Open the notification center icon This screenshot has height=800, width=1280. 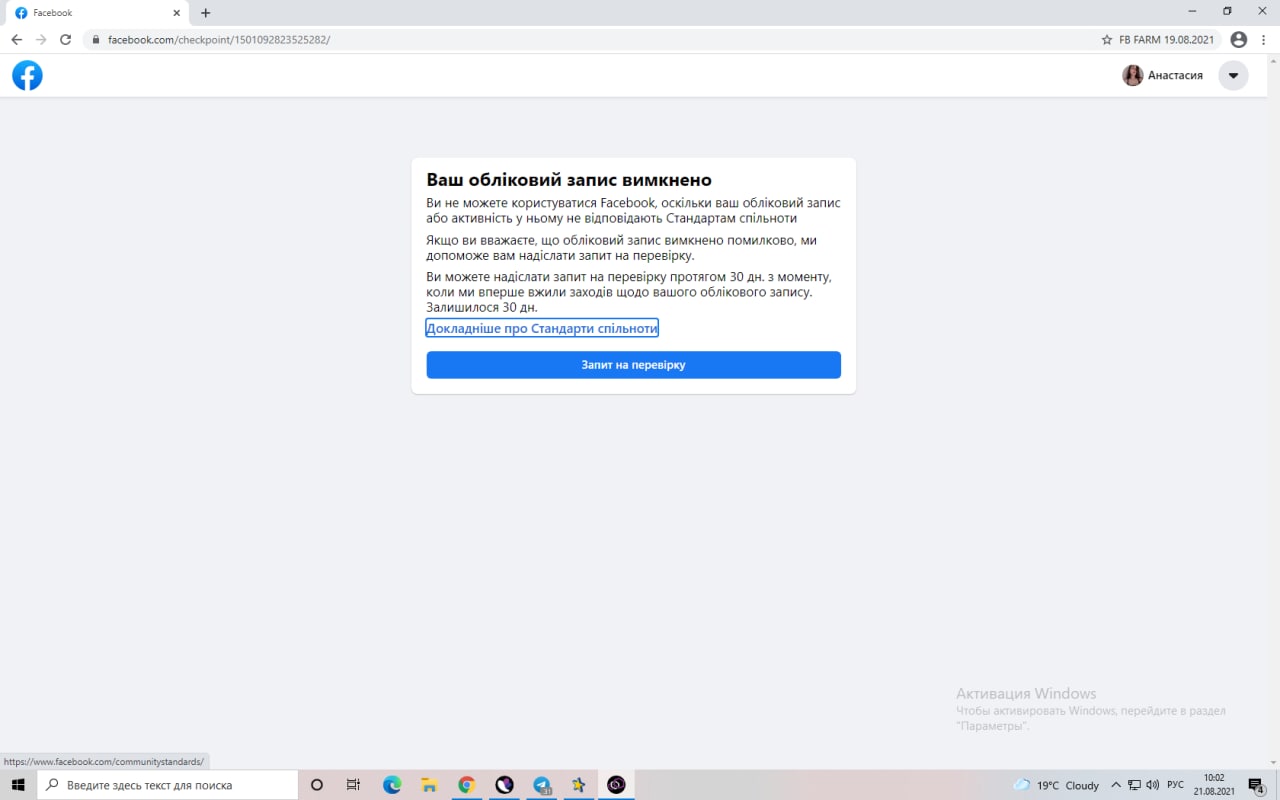[x=1257, y=785]
